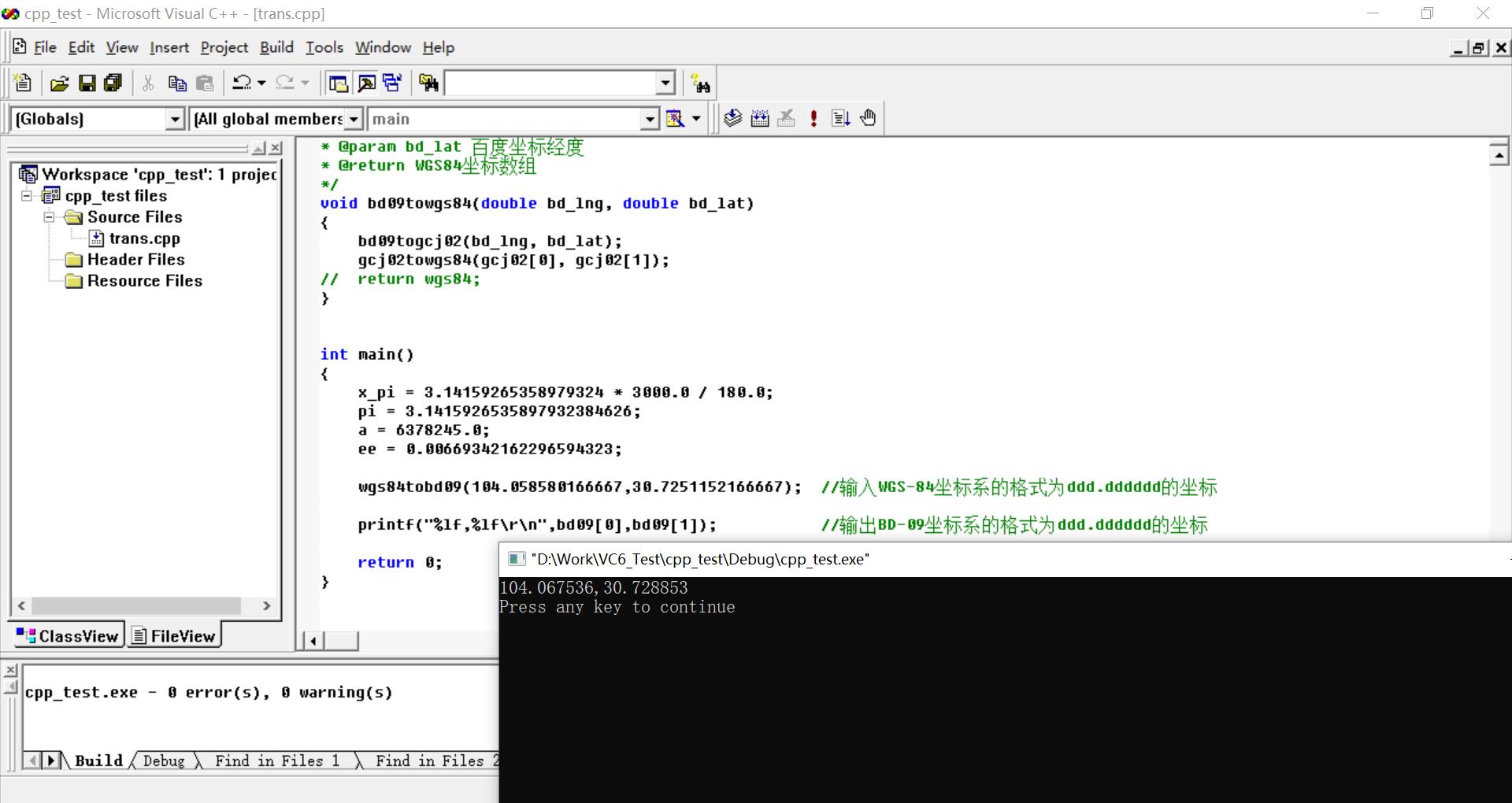
Task: Open the Redo history dropdown arrow
Action: click(305, 83)
